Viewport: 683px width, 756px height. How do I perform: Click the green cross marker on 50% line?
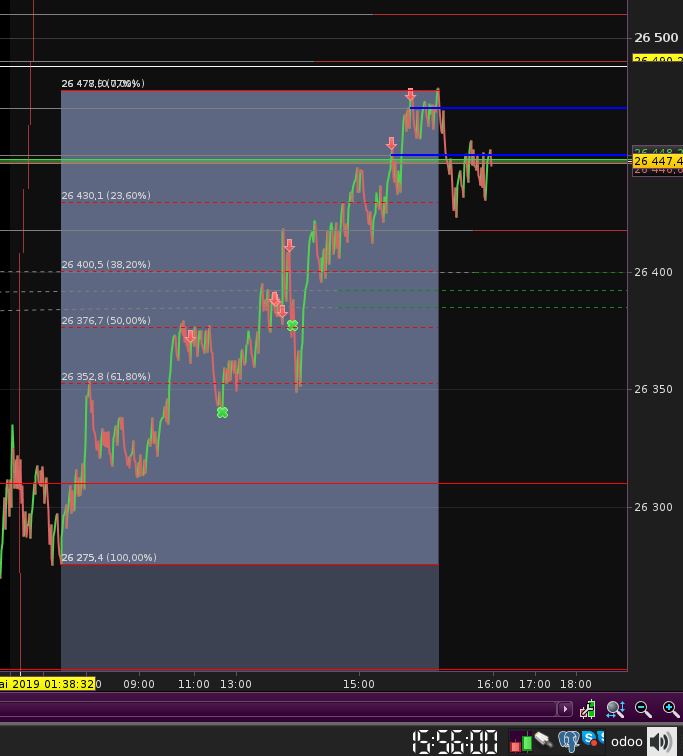[292, 325]
